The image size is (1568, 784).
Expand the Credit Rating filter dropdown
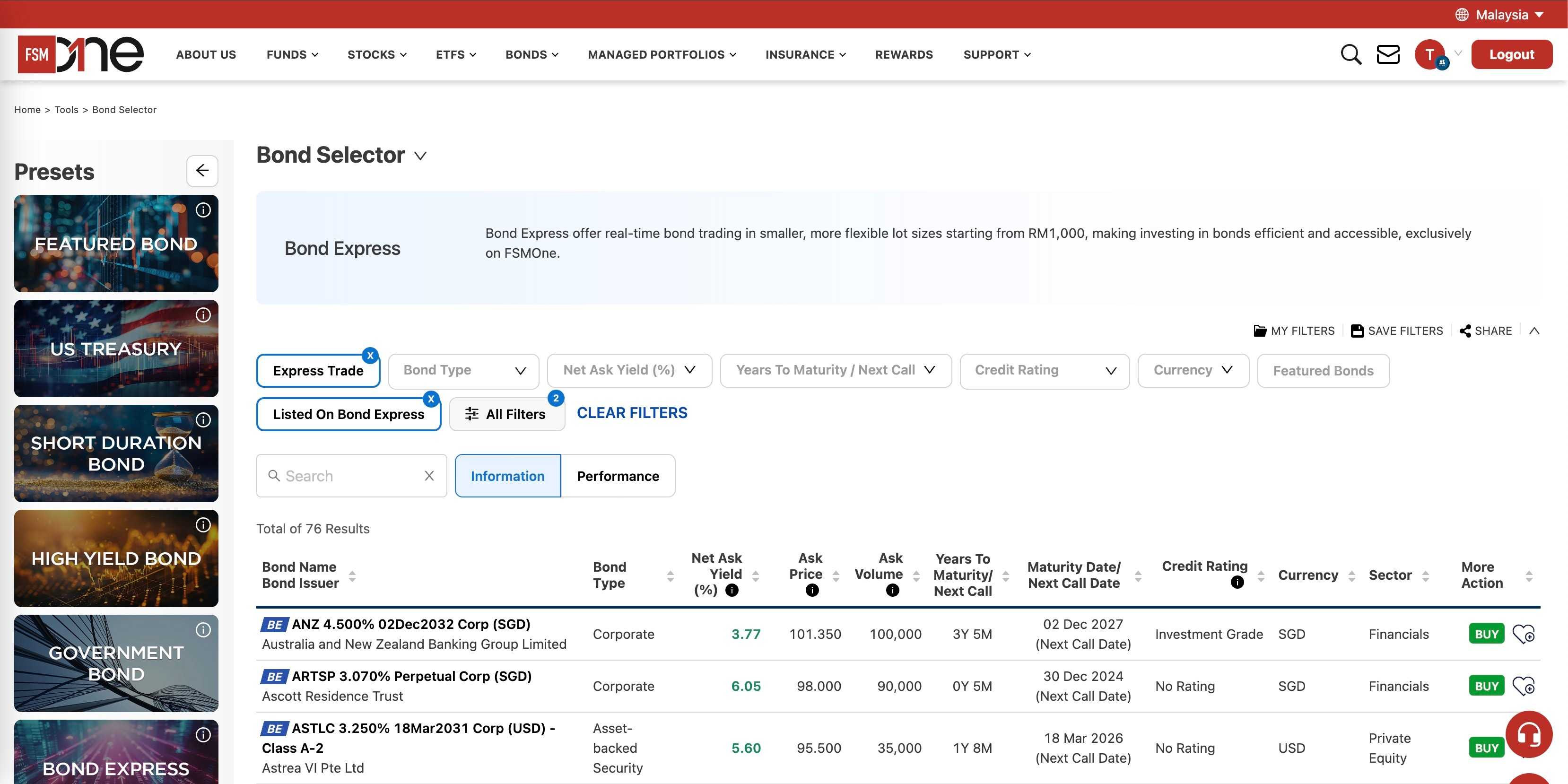[x=1045, y=370]
